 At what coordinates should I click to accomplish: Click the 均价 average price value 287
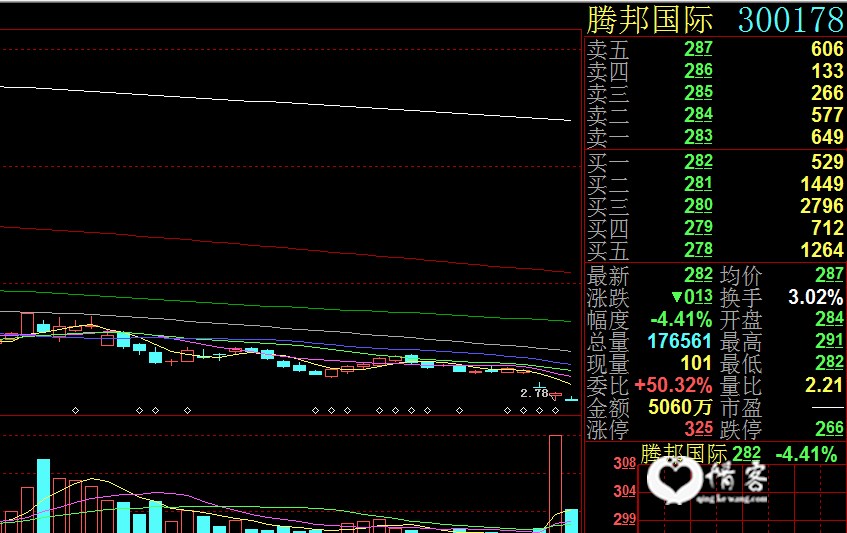tap(829, 275)
